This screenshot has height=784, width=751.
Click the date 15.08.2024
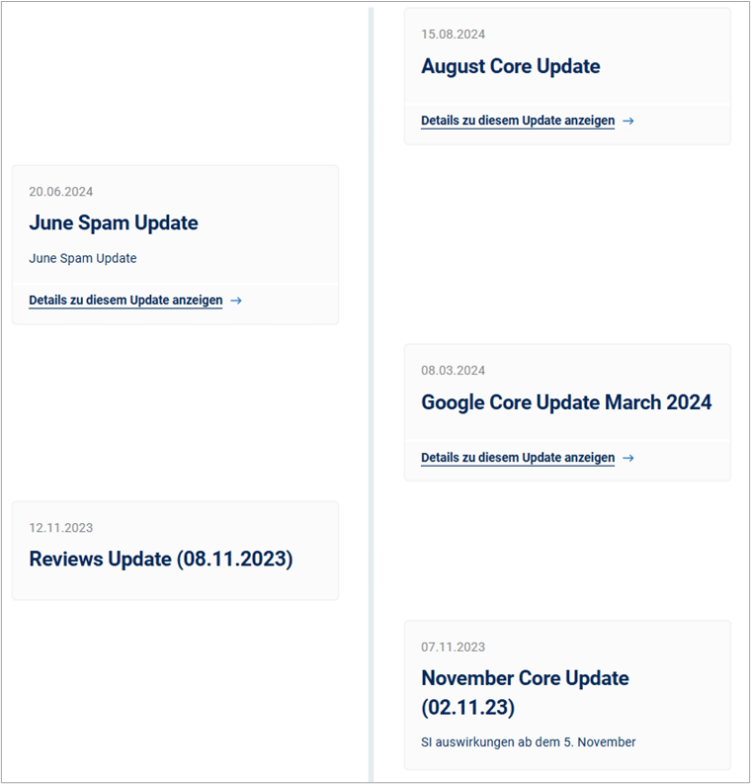coord(453,34)
